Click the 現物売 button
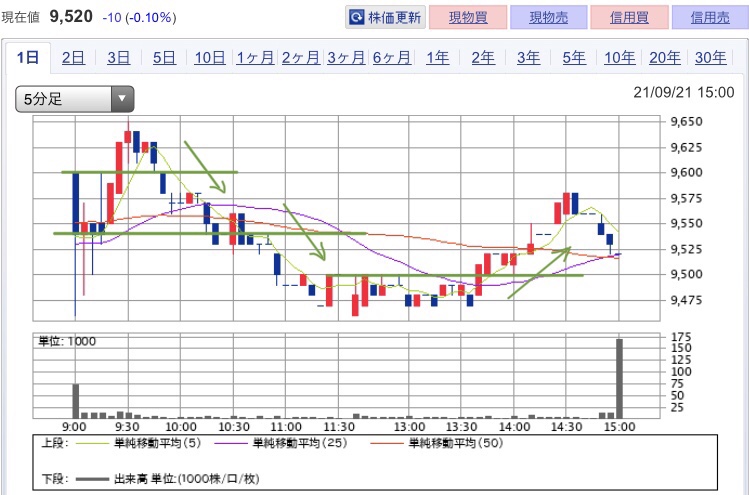Image resolution: width=749 pixels, height=495 pixels. 548,18
